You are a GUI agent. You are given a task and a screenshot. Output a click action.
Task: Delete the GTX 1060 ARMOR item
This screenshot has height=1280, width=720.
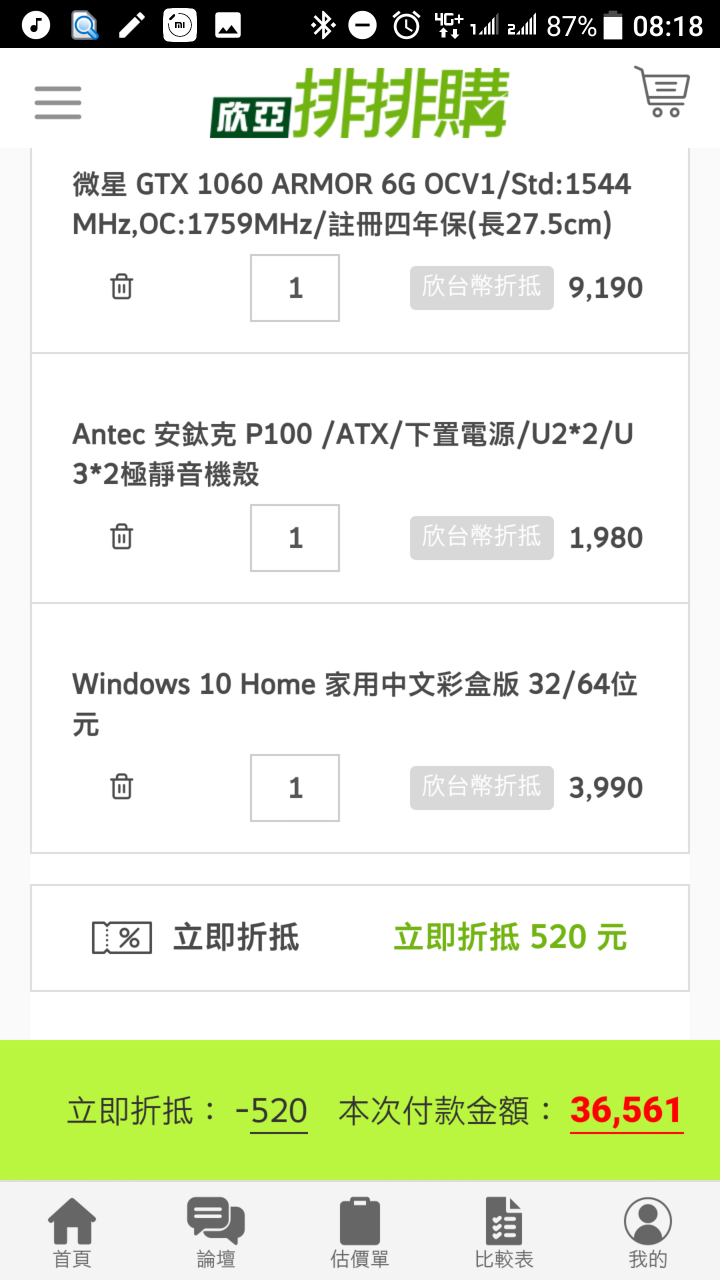[121, 287]
